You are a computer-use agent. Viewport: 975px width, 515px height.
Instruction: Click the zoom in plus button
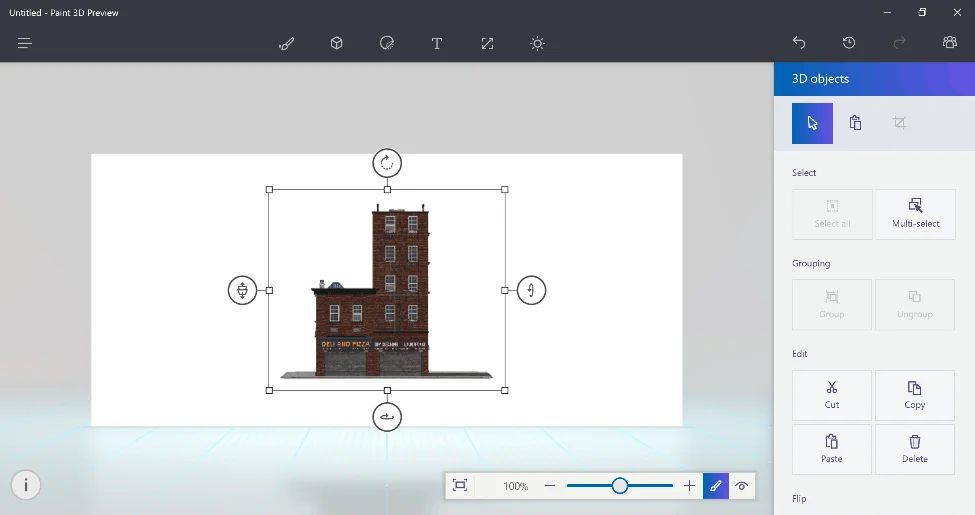[x=689, y=486]
